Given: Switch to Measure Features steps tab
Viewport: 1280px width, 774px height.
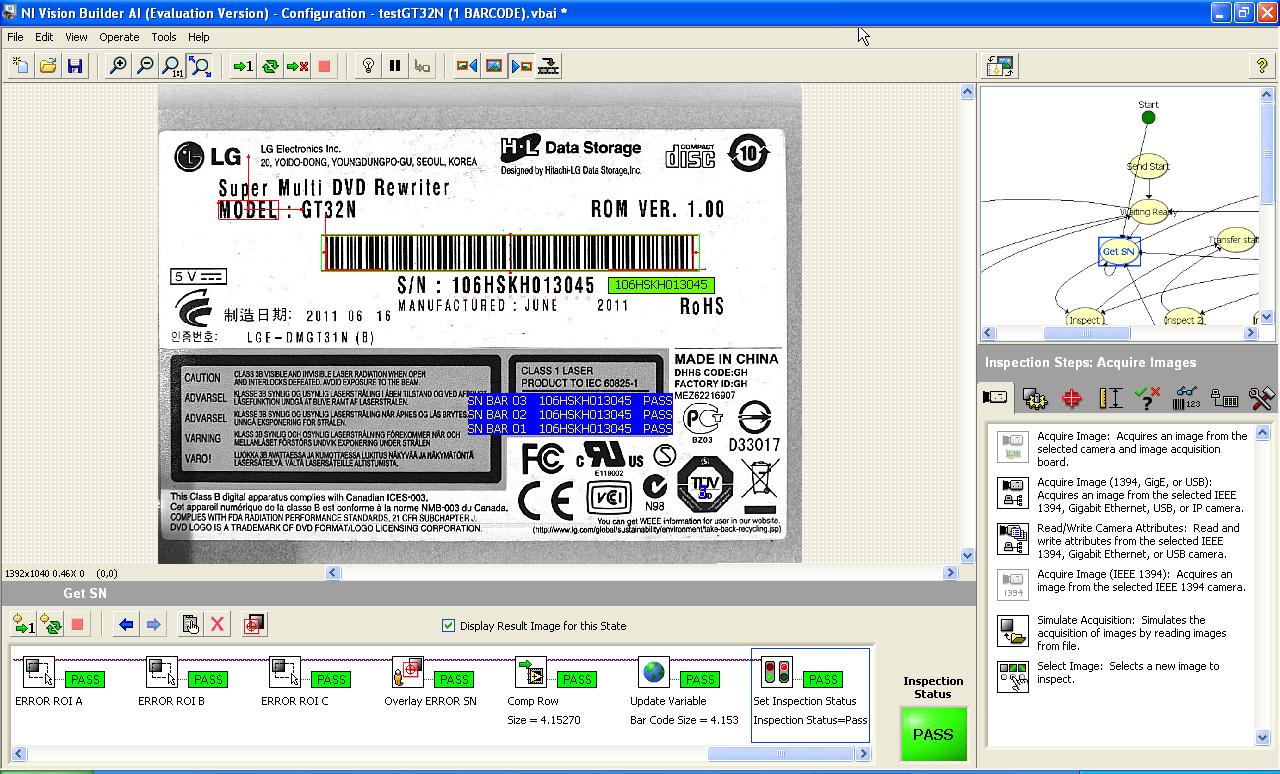Looking at the screenshot, I should (1110, 398).
